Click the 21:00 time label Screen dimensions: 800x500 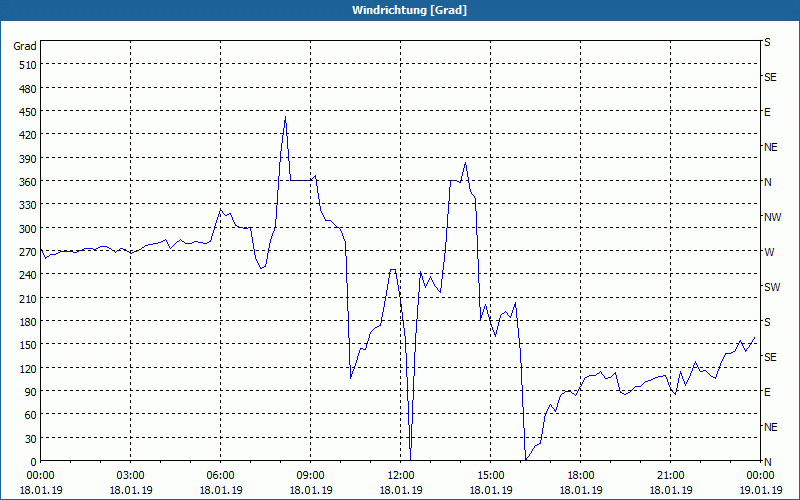[670, 476]
